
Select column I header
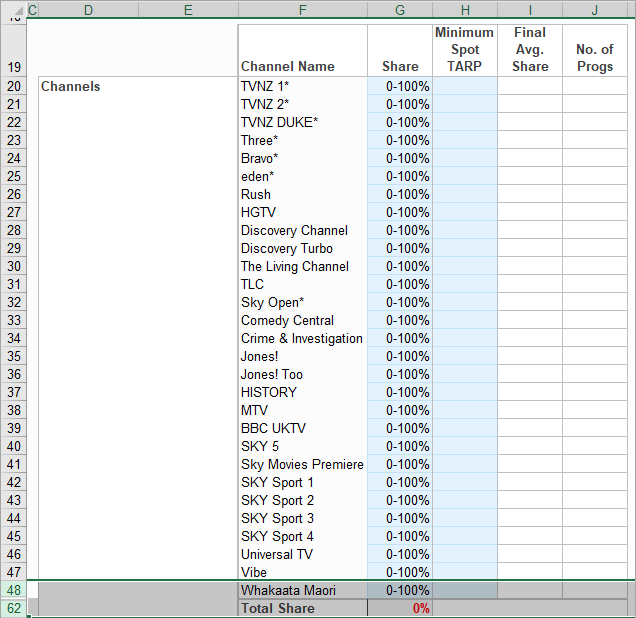[x=530, y=9]
